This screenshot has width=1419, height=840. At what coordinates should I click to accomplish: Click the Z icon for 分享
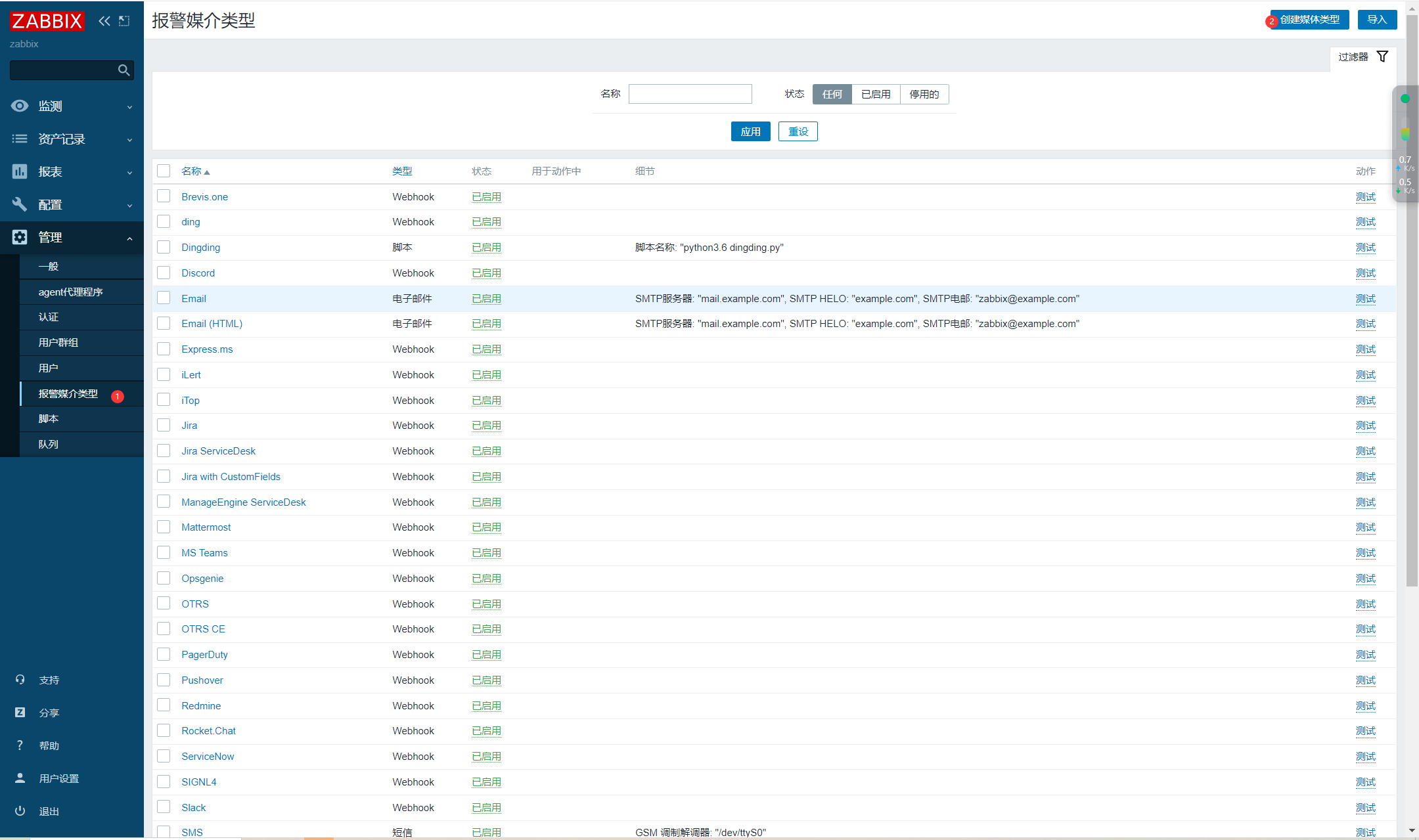[20, 713]
